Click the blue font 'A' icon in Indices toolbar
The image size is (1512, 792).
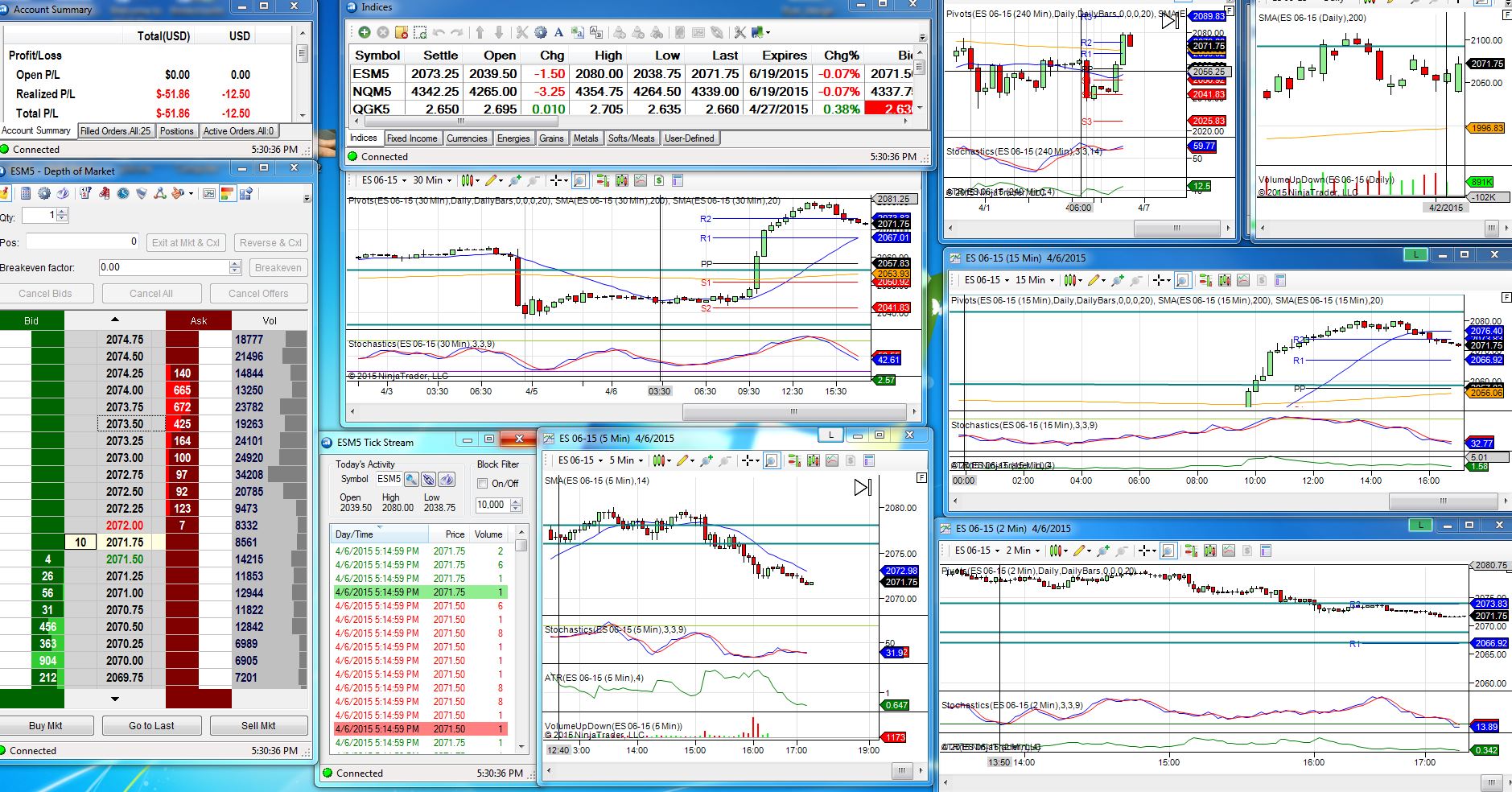(558, 32)
